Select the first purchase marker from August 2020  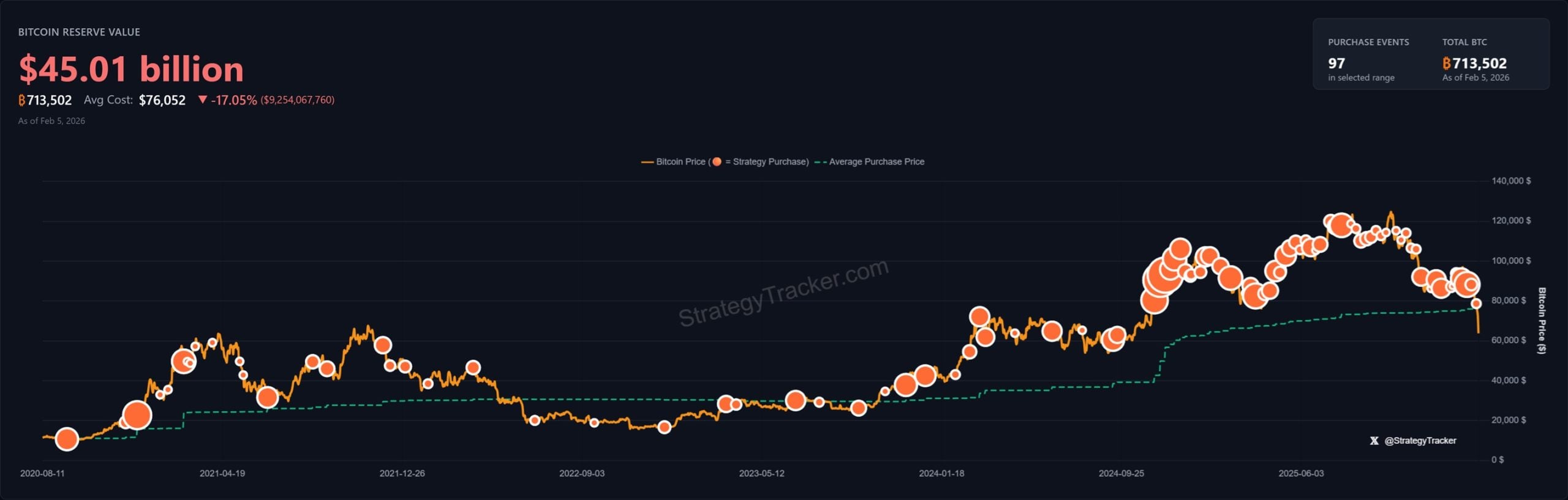click(x=67, y=439)
